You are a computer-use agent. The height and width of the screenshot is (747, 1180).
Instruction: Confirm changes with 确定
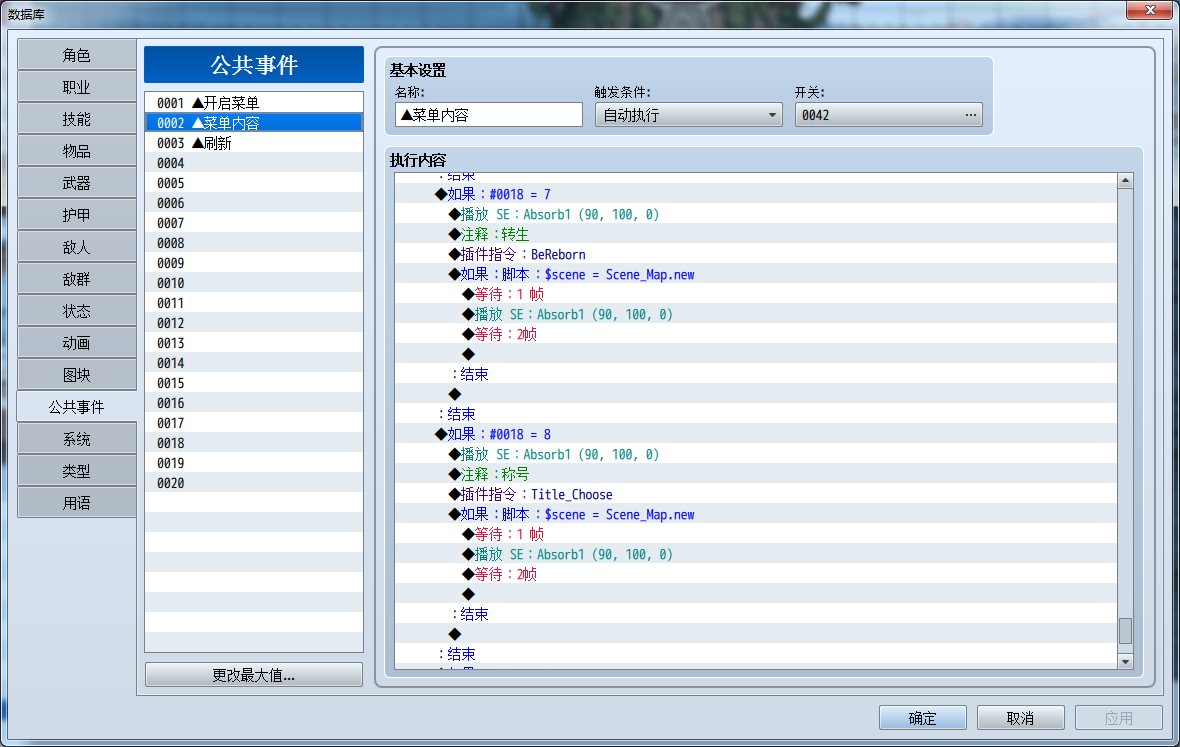click(923, 718)
